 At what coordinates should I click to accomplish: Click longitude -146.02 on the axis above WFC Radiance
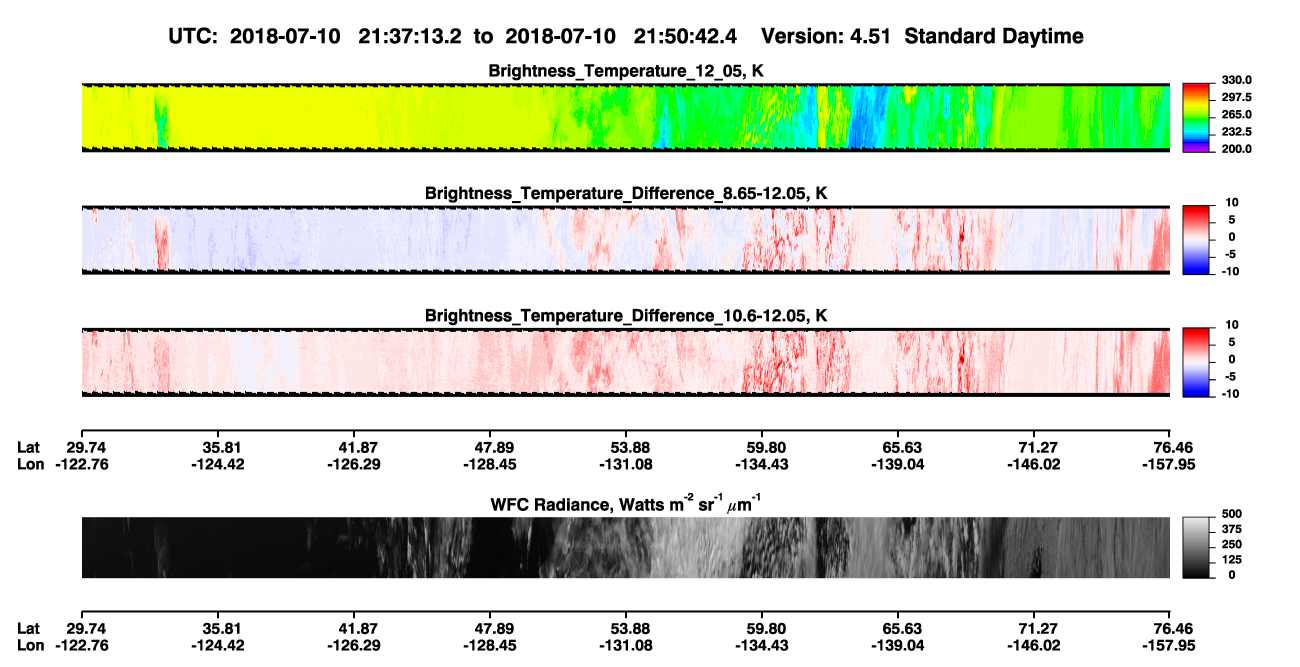pos(1034,464)
